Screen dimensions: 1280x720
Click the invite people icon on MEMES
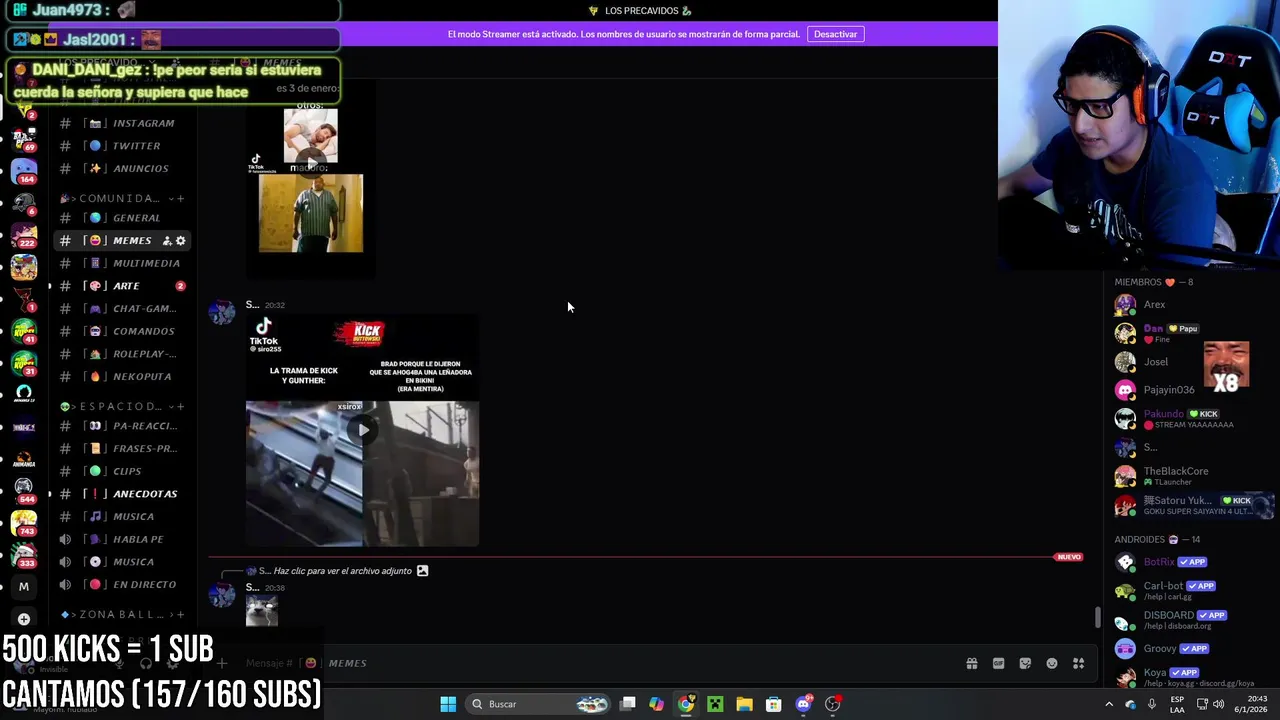(x=166, y=241)
